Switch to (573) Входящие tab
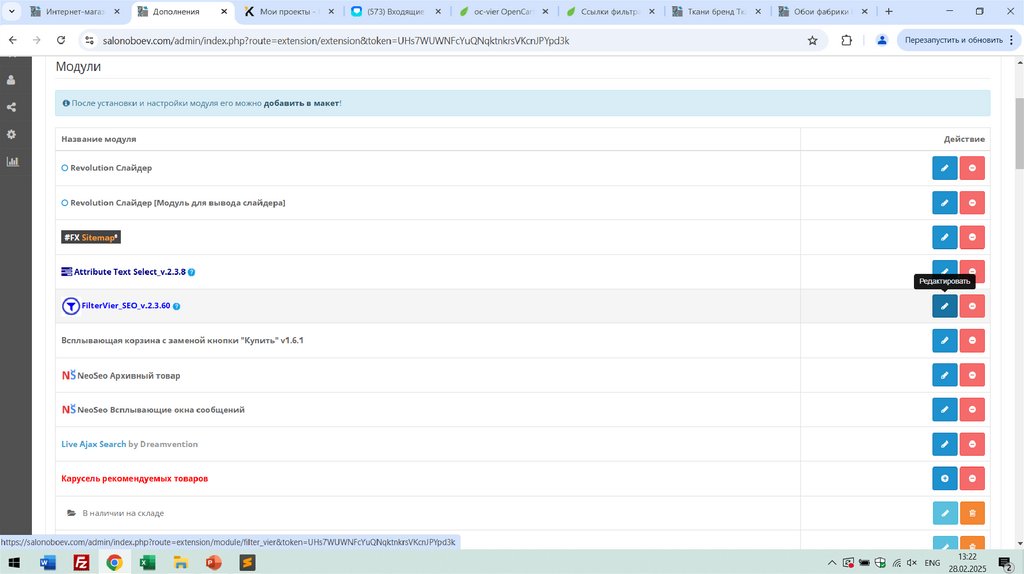The height and width of the screenshot is (574, 1024). click(x=395, y=12)
